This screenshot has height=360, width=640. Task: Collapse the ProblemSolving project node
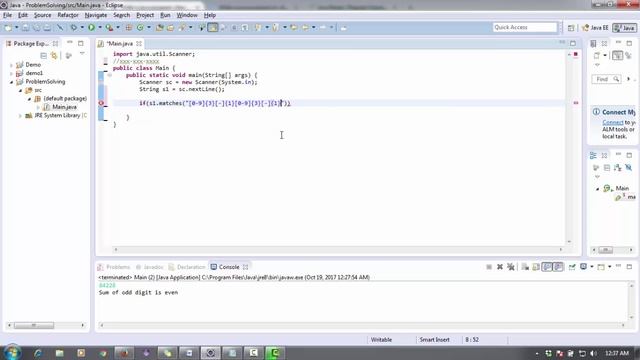tap(11, 82)
